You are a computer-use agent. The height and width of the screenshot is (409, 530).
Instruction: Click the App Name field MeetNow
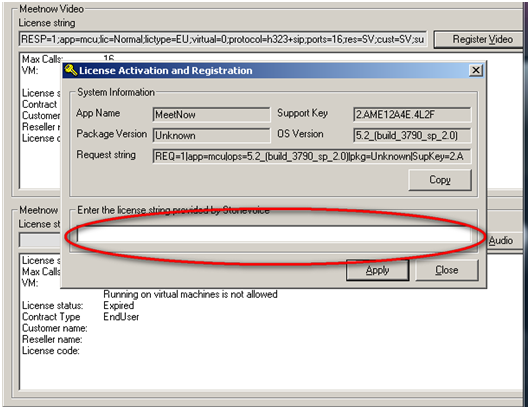click(211, 115)
